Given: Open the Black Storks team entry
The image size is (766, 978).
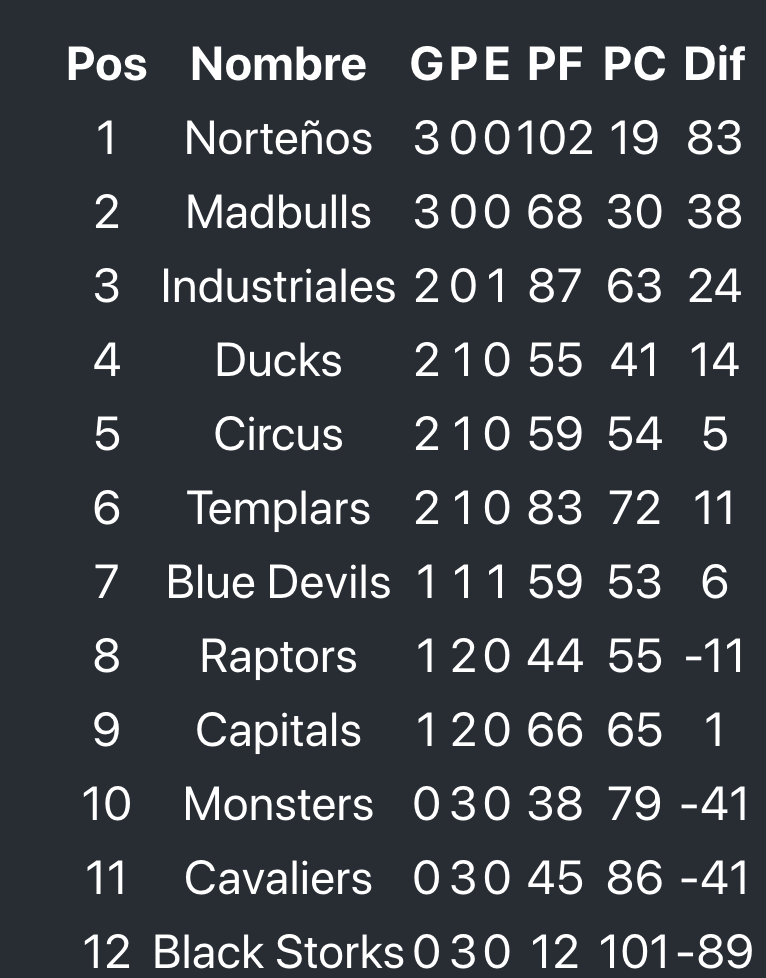Looking at the screenshot, I should [278, 952].
